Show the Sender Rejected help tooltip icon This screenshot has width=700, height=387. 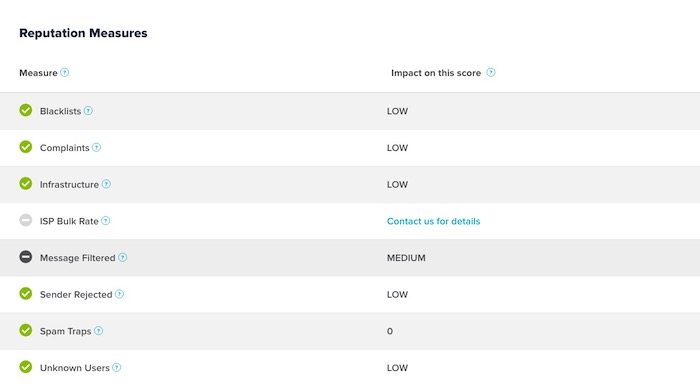point(120,294)
